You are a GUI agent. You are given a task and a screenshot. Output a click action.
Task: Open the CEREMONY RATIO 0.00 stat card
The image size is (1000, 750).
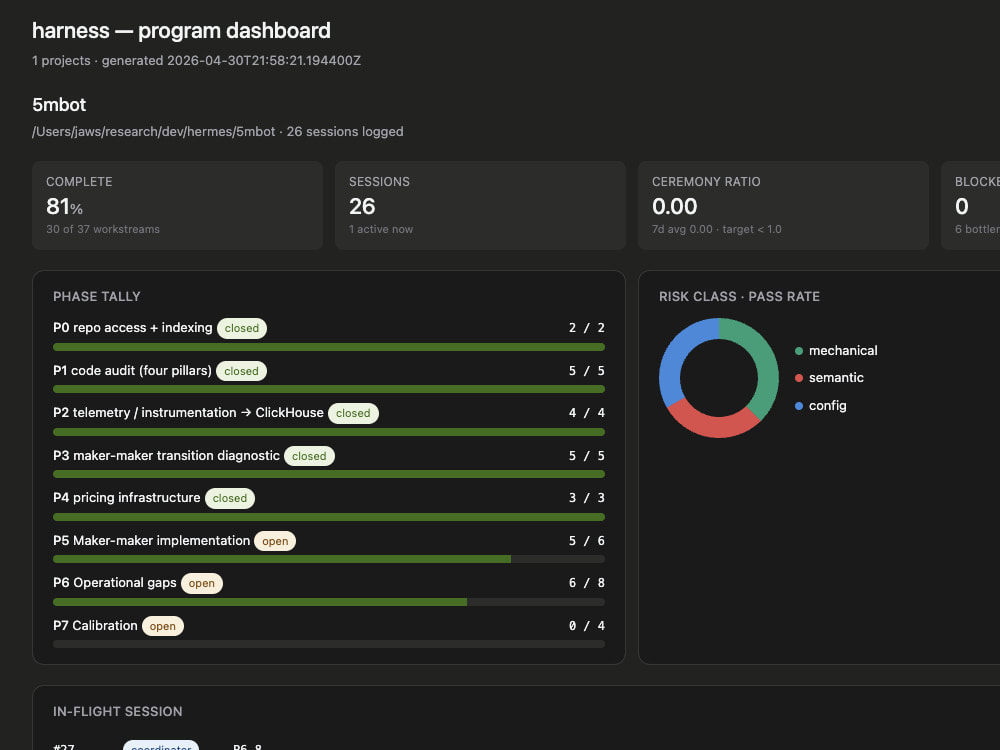point(783,205)
